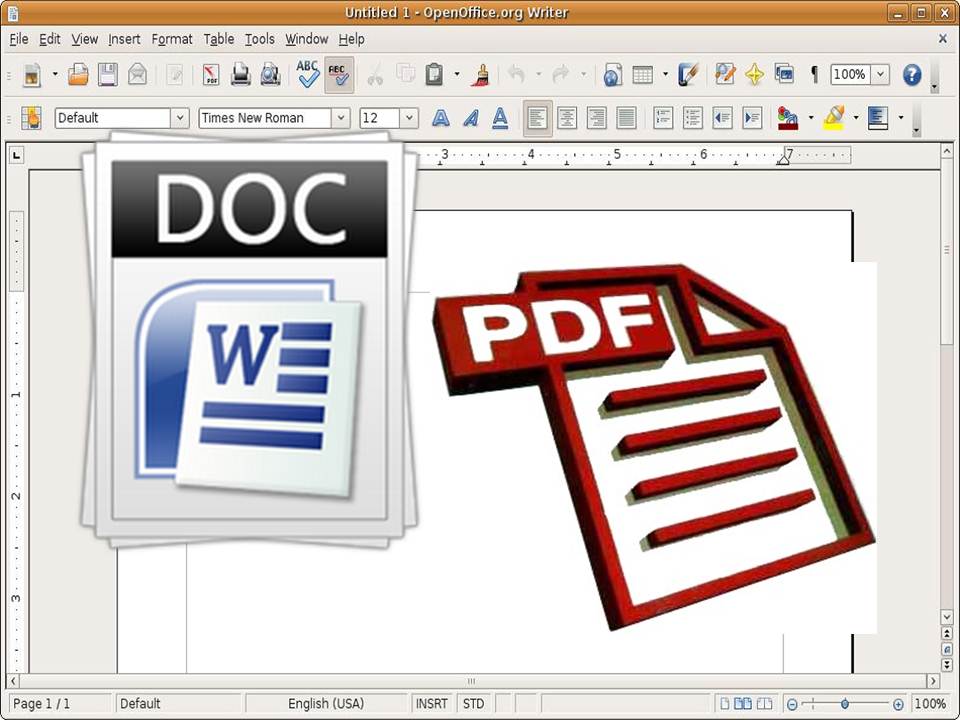Click the Undo arrow
The width and height of the screenshot is (960, 720).
click(516, 75)
